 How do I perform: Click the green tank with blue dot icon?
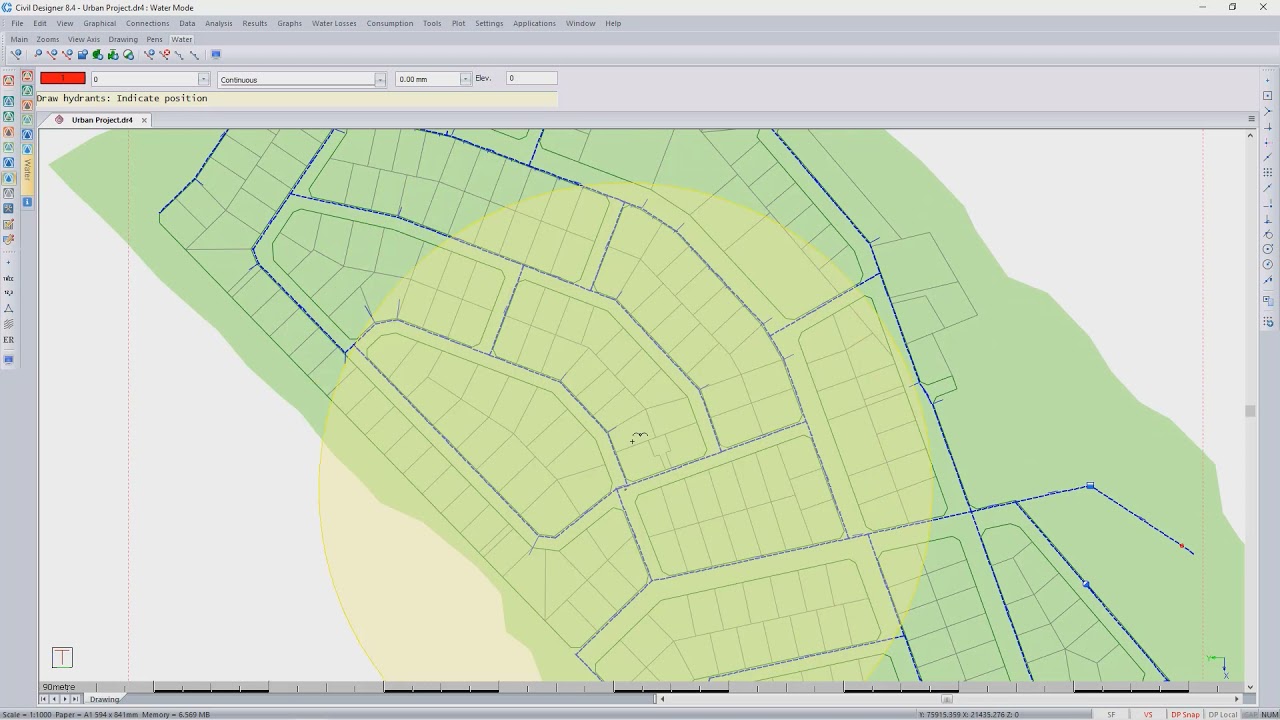tap(113, 55)
